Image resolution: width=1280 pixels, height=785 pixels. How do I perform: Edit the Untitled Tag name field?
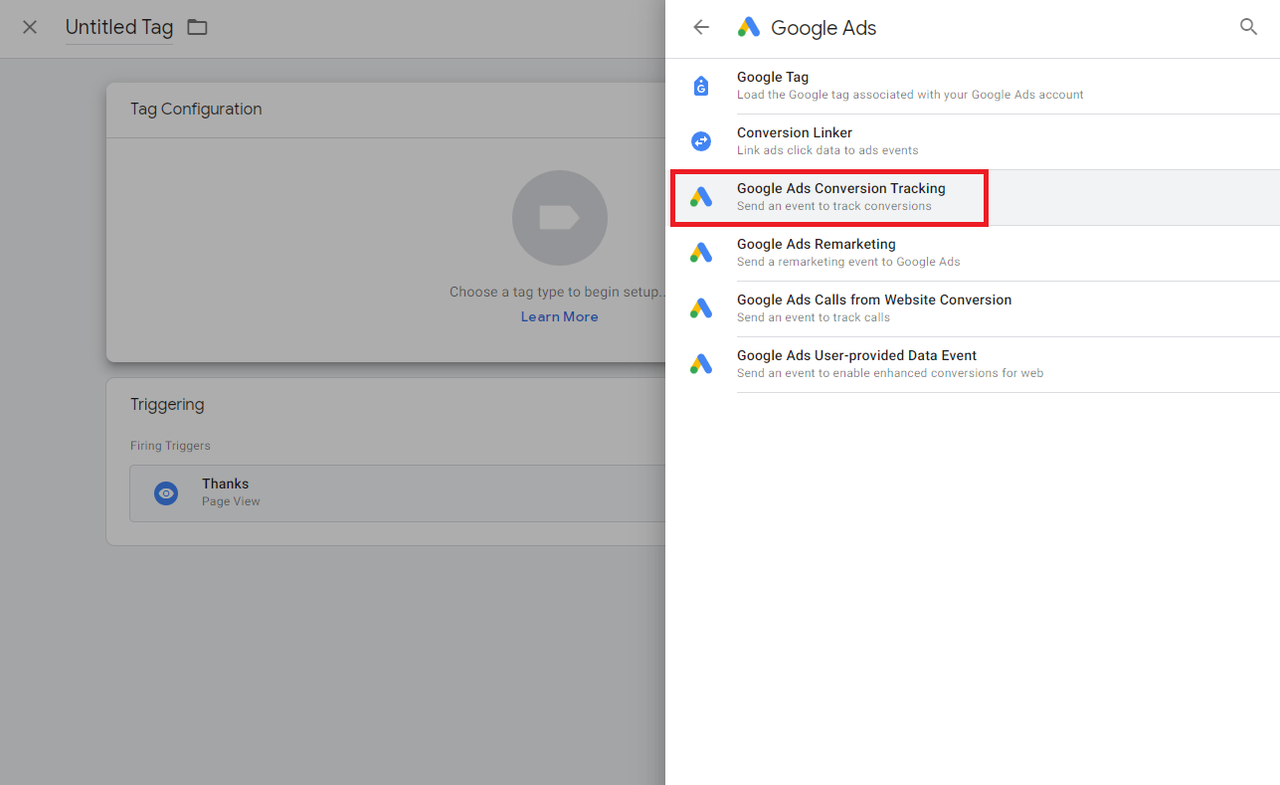pos(119,28)
